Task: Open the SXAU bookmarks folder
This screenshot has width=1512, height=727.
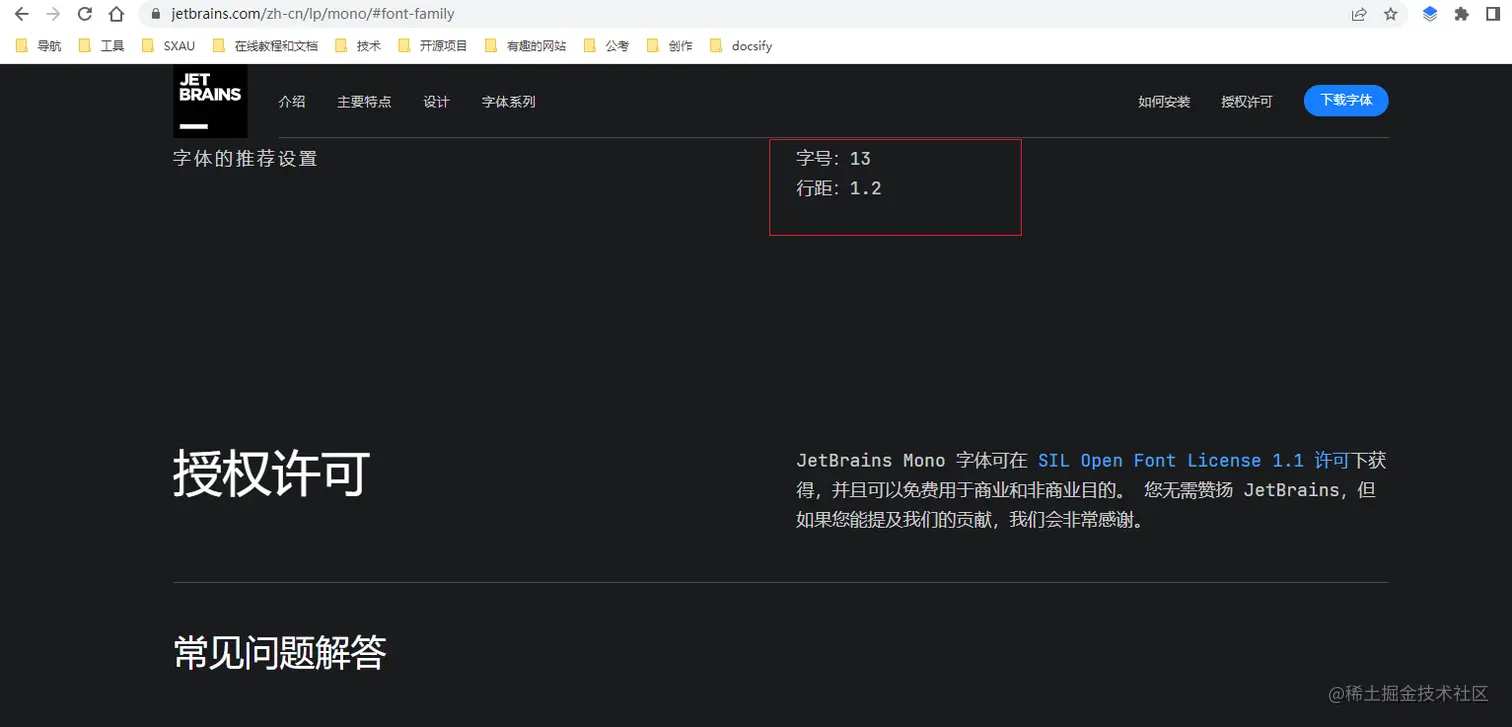Action: pos(169,46)
